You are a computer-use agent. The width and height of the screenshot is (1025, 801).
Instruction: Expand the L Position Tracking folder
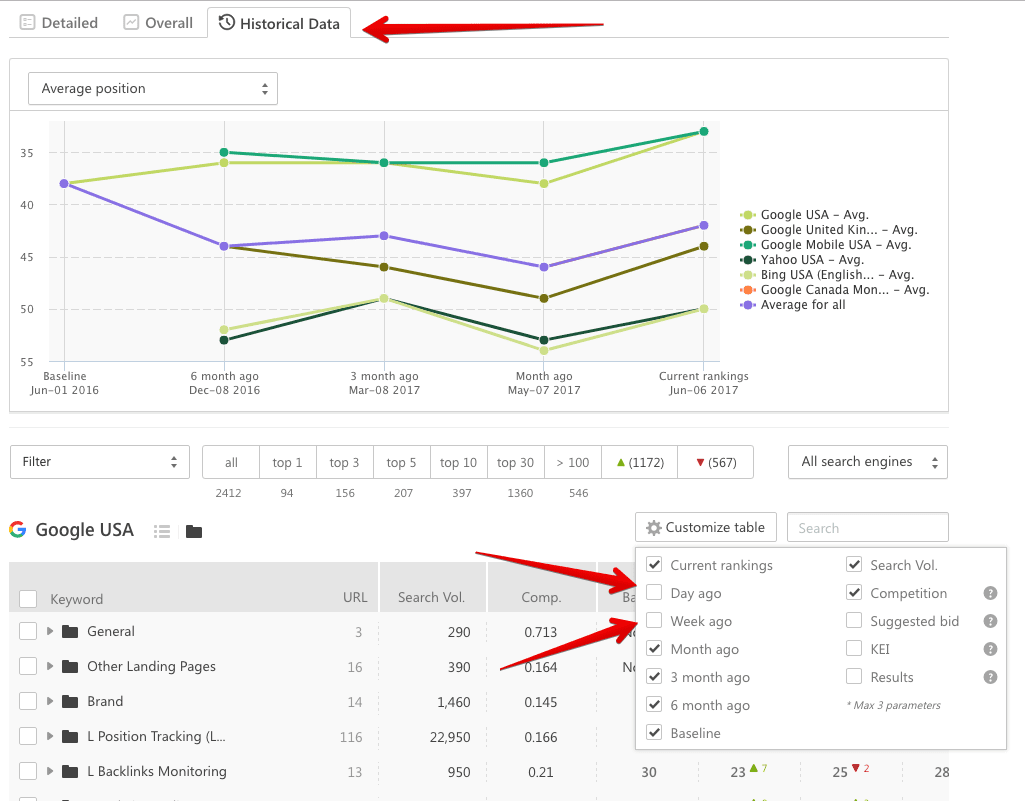coord(50,736)
